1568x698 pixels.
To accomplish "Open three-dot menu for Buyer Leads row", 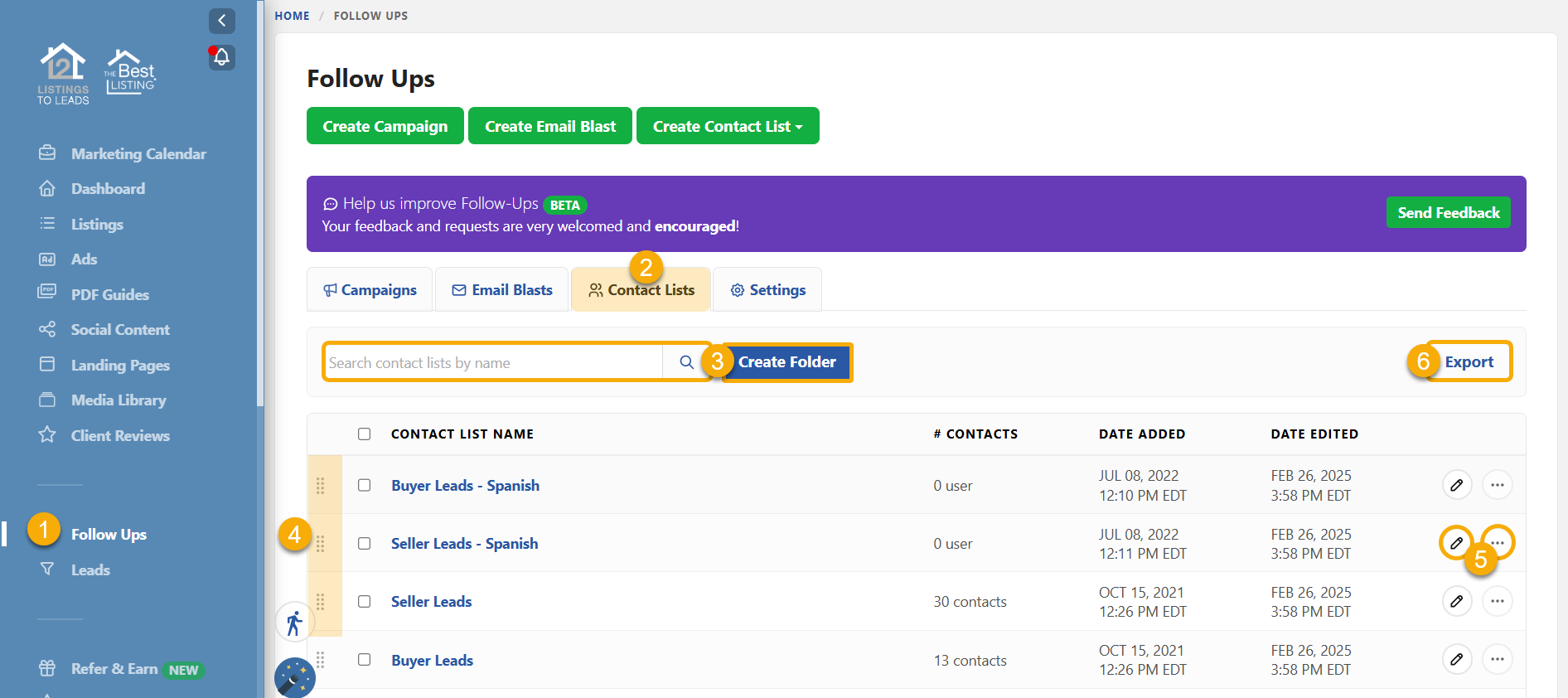I will pyautogui.click(x=1497, y=660).
